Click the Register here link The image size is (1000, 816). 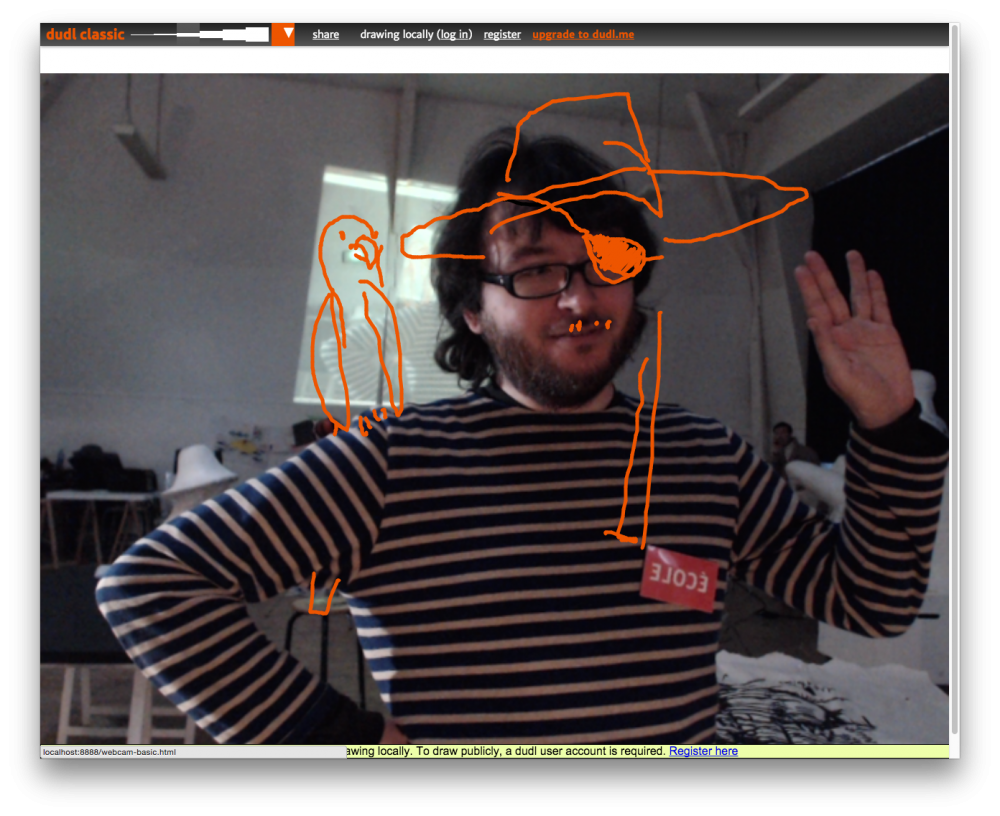tap(703, 751)
